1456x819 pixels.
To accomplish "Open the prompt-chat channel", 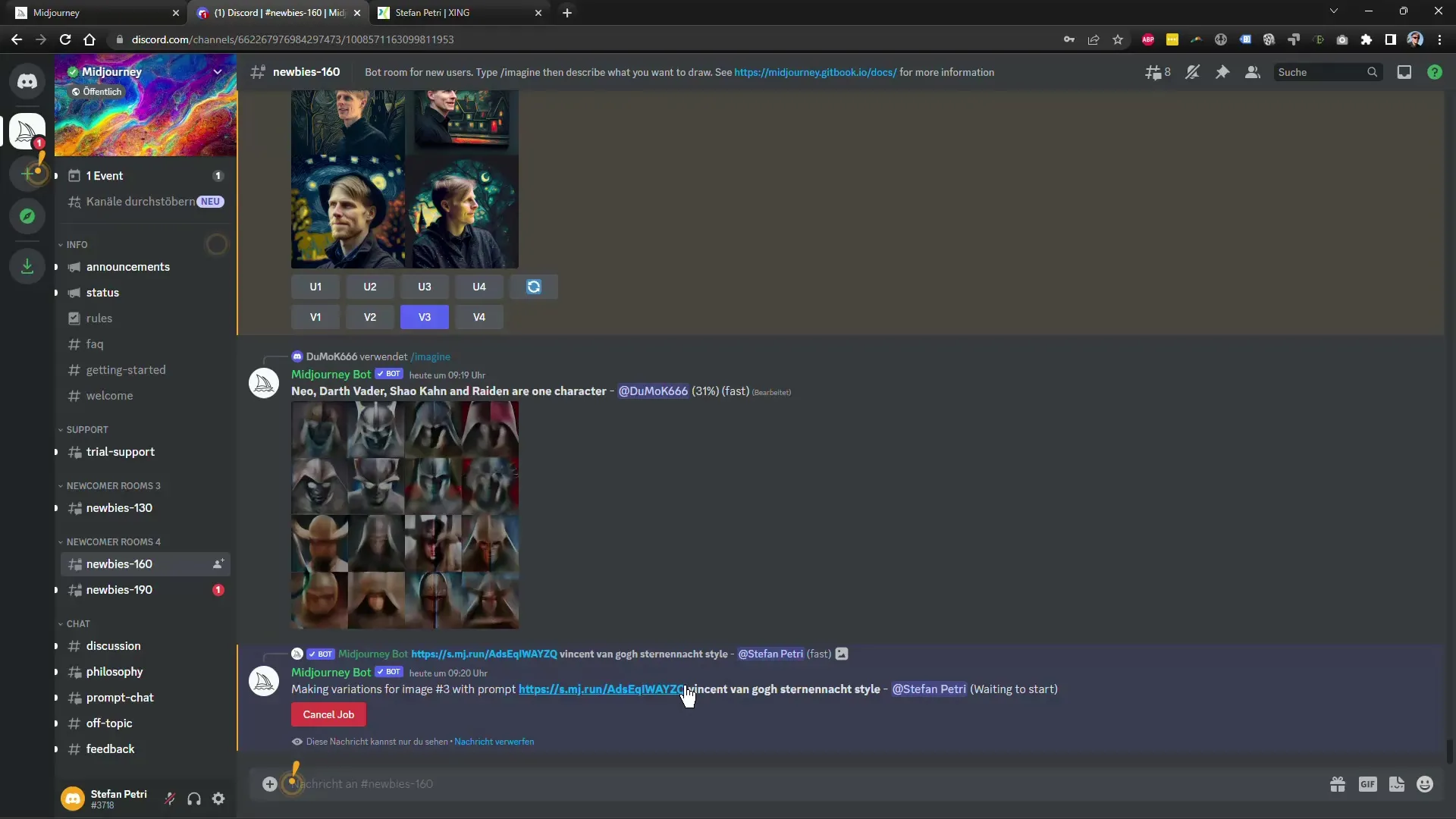I will pos(144,698).
